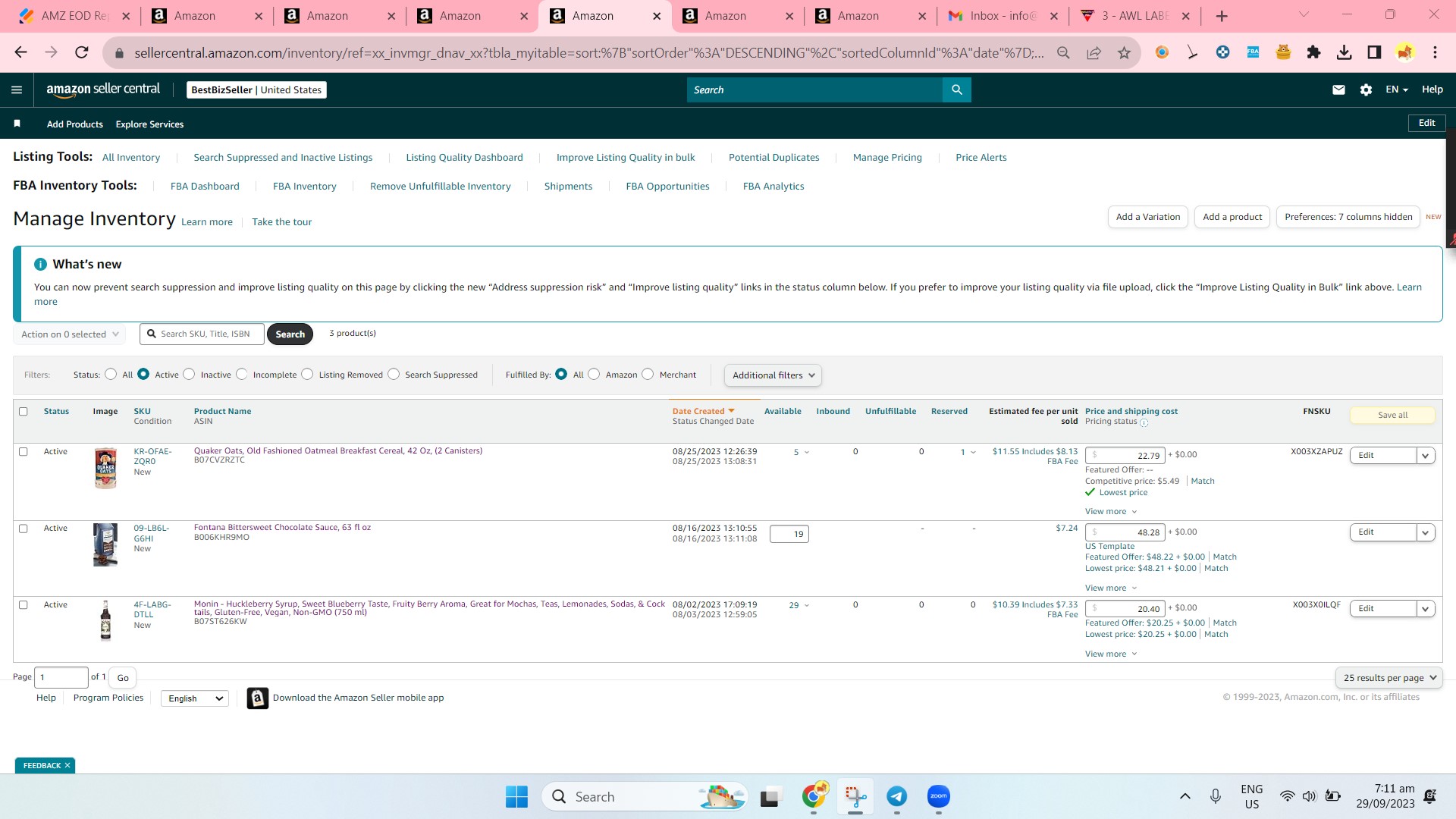Expand the Additional filters dropdown
Image resolution: width=1456 pixels, height=819 pixels.
tap(773, 375)
